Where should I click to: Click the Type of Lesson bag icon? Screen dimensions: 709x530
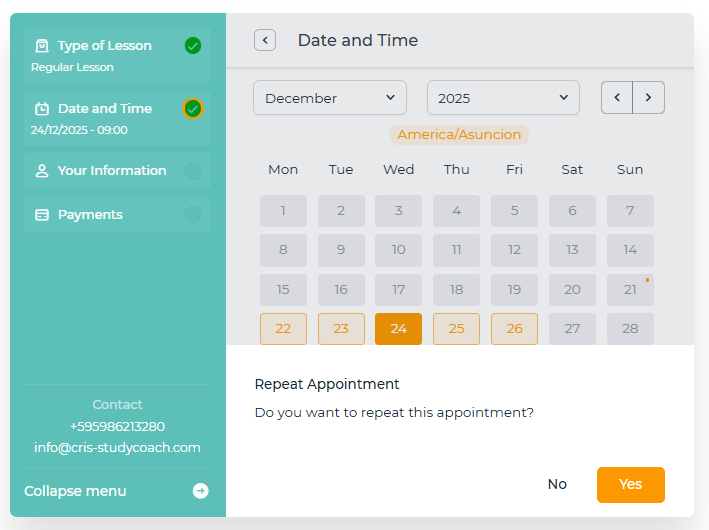click(42, 46)
